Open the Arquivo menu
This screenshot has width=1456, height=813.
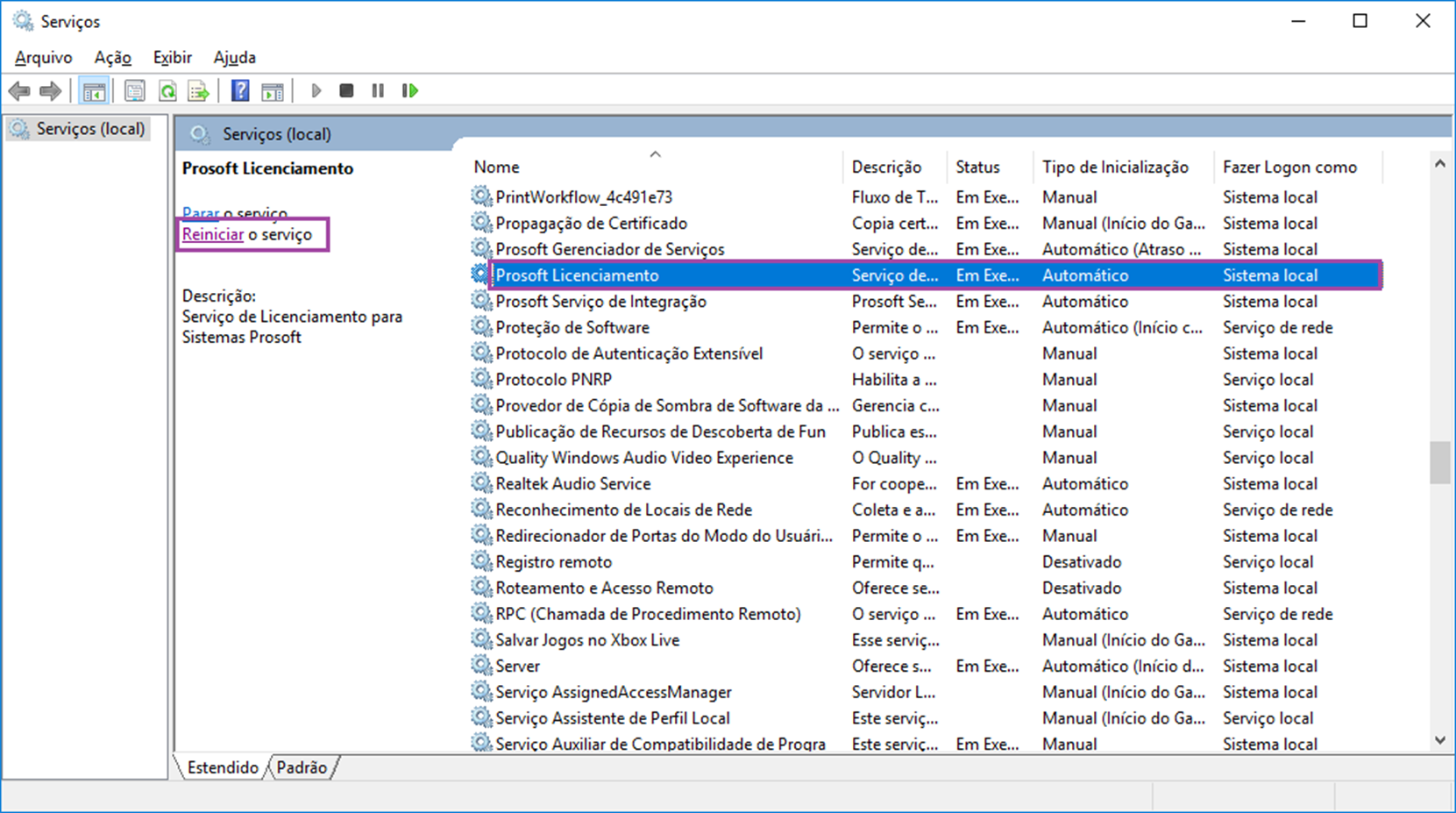pyautogui.click(x=44, y=58)
